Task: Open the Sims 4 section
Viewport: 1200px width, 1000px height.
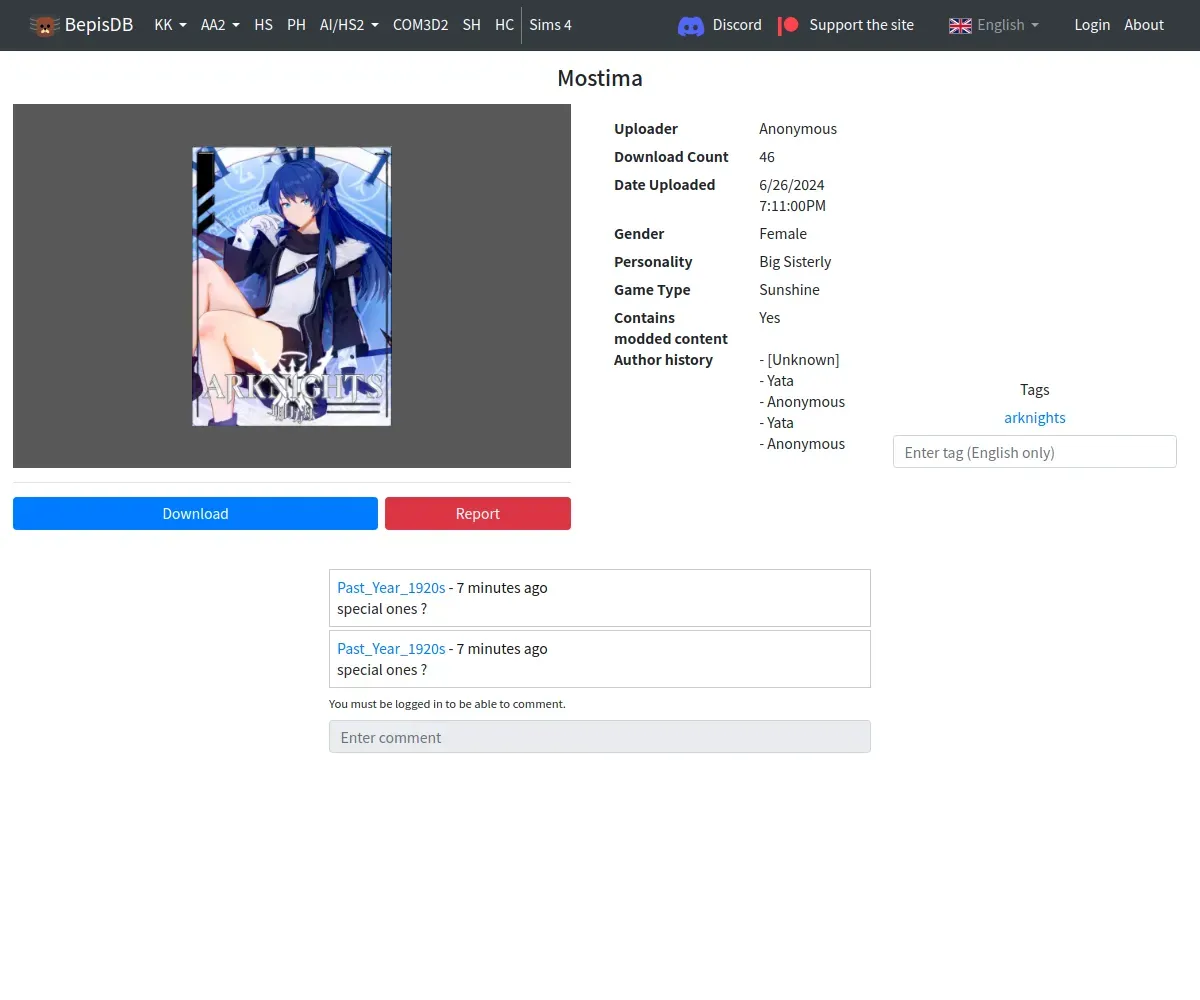Action: point(550,25)
